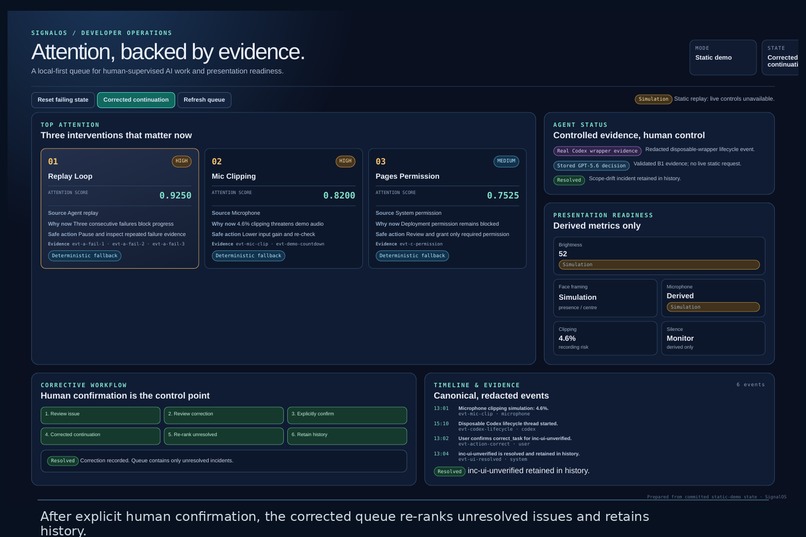
Task: Click evidence evt-mic-clip in Mic Clipping card
Action: [252, 244]
